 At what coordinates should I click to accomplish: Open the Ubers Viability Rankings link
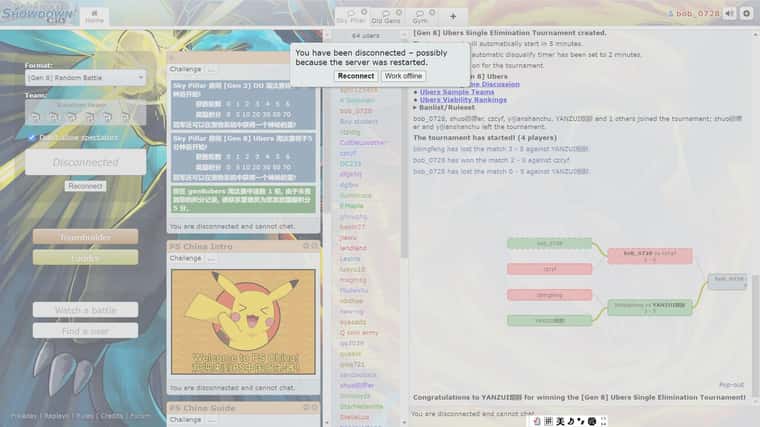tap(463, 100)
